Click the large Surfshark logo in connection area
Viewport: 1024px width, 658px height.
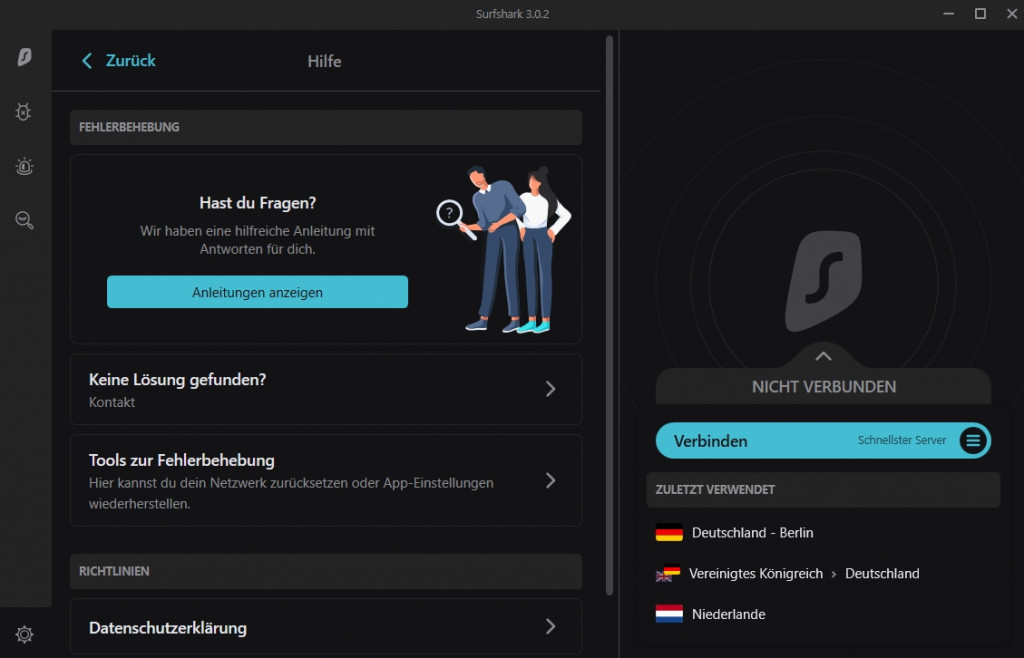[824, 281]
